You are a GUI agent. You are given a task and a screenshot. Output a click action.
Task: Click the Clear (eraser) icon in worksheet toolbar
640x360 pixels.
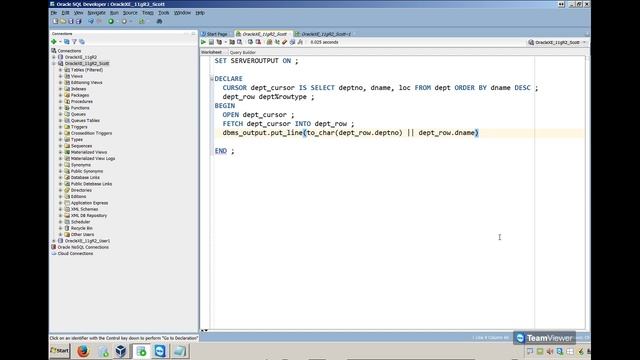pyautogui.click(x=284, y=42)
